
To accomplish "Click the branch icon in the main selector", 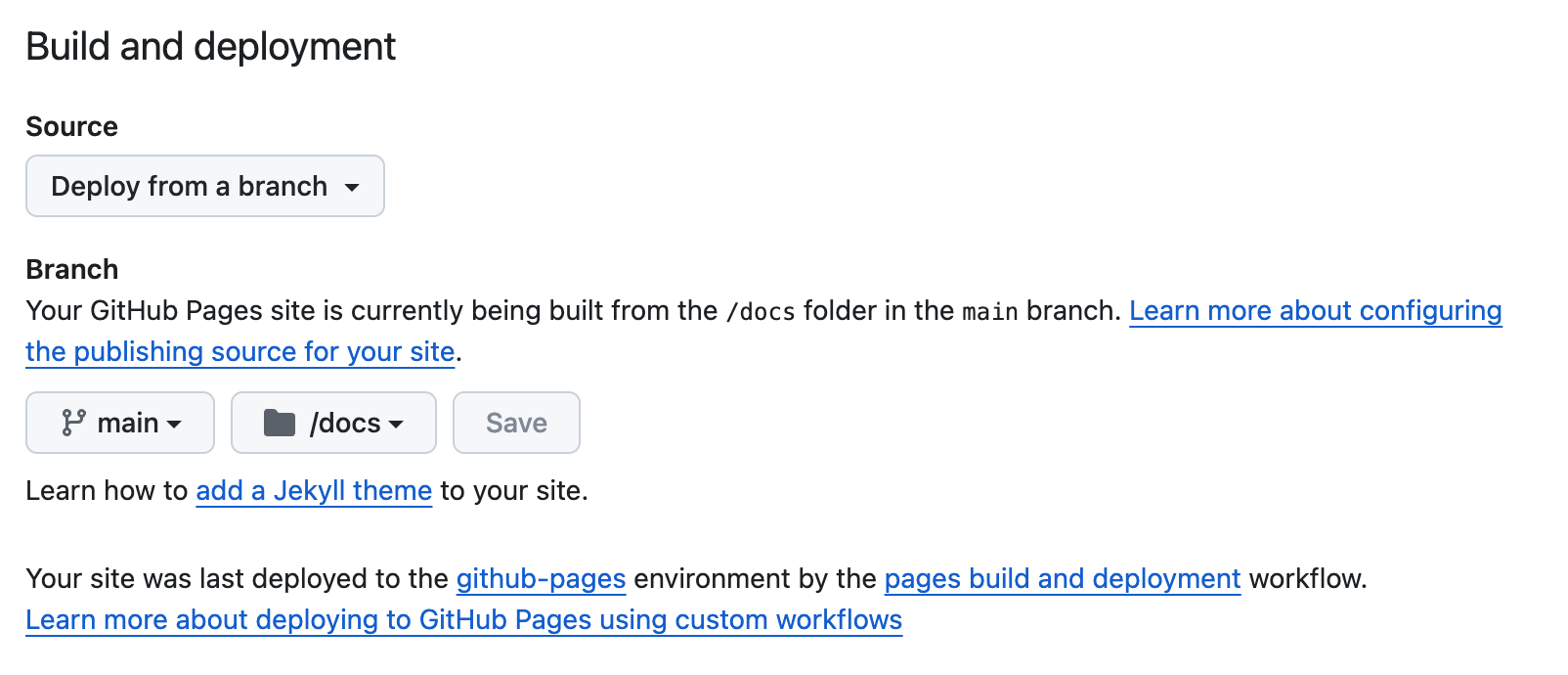I will pos(72,423).
